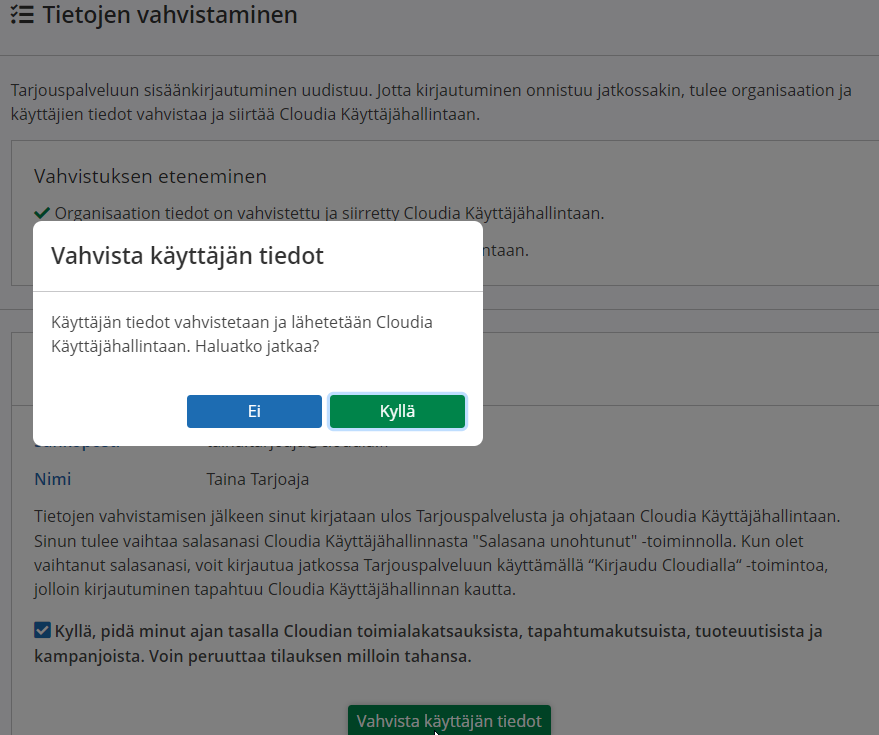Click the green checkmark next to Organisaation tiedot
Image resolution: width=879 pixels, height=735 pixels.
[42, 213]
